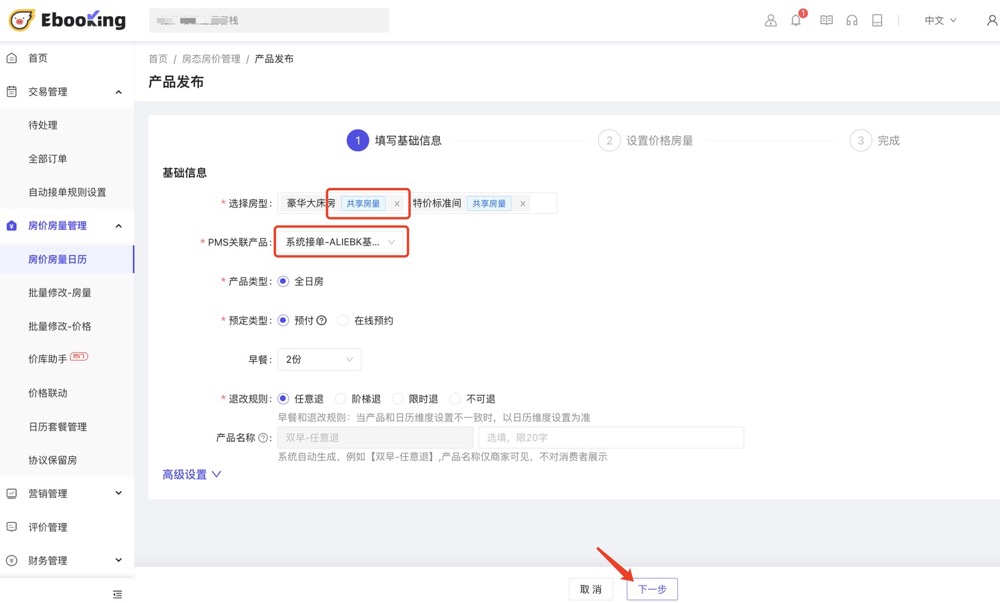
Task: Select the 在线预约 booking type
Action: click(x=343, y=321)
